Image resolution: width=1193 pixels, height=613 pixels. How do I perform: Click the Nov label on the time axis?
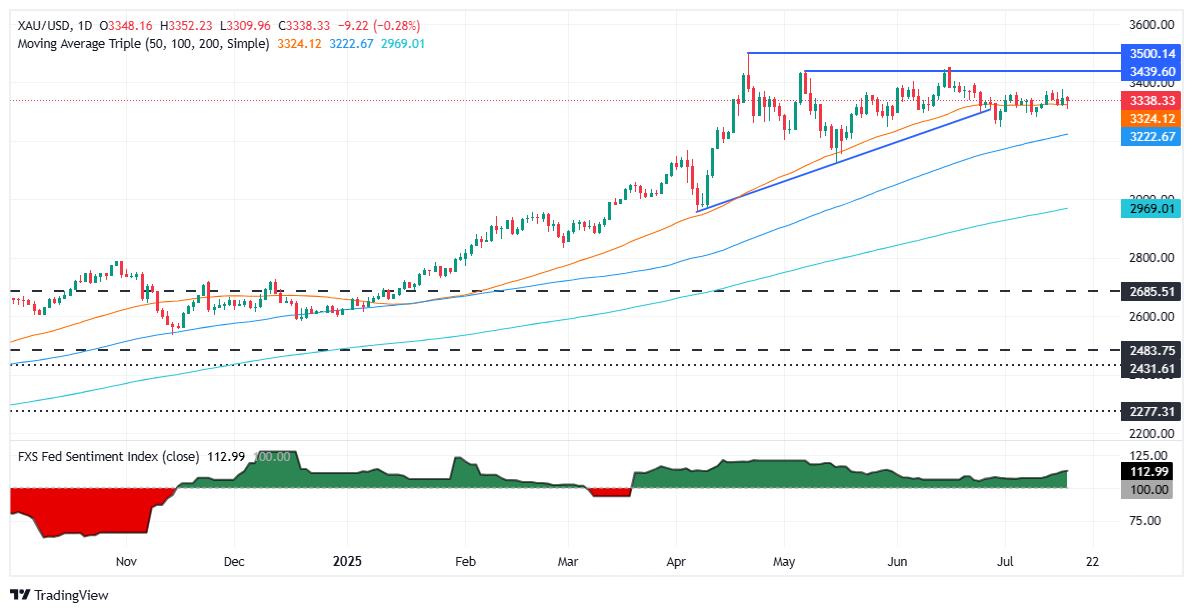126,561
